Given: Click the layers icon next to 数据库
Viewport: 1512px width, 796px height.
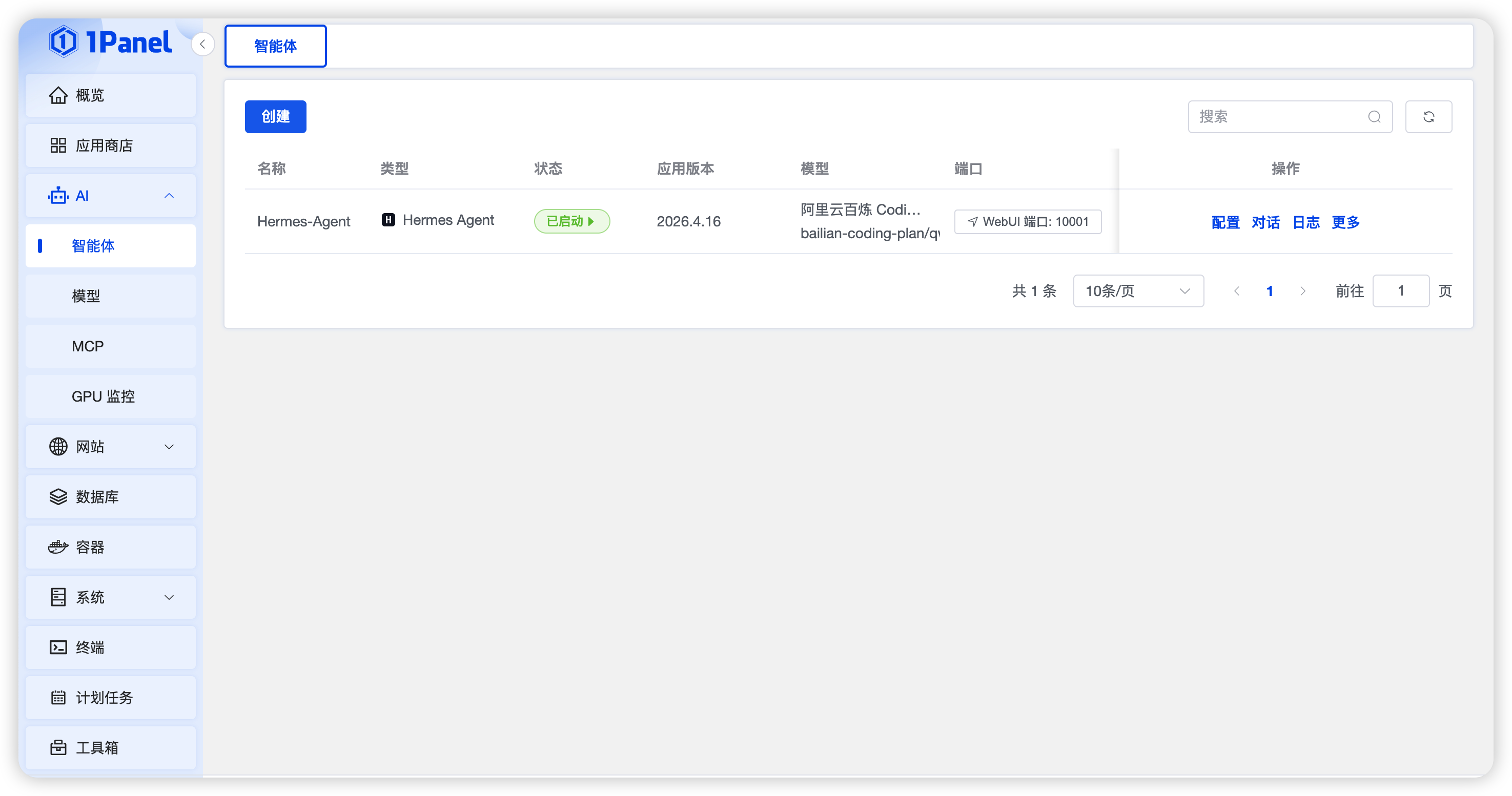Looking at the screenshot, I should pos(58,497).
